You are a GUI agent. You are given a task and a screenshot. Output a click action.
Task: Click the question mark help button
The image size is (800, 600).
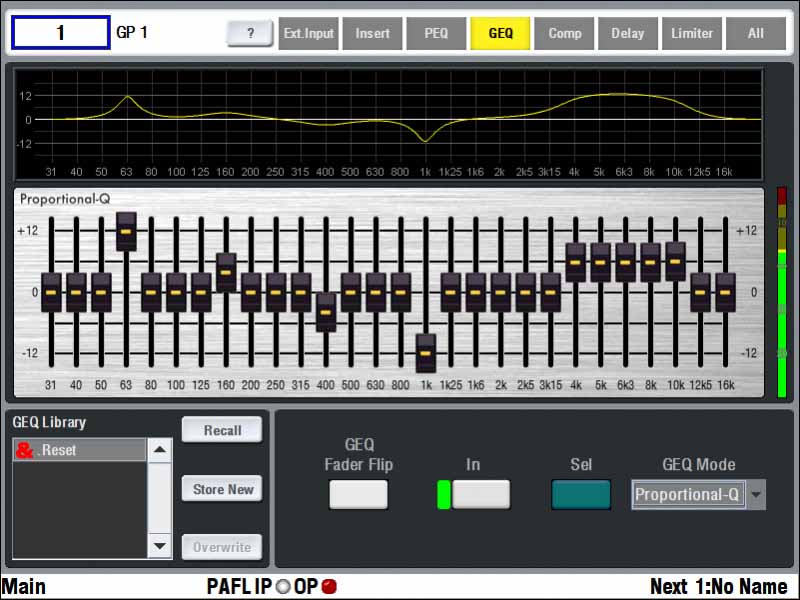click(x=250, y=33)
